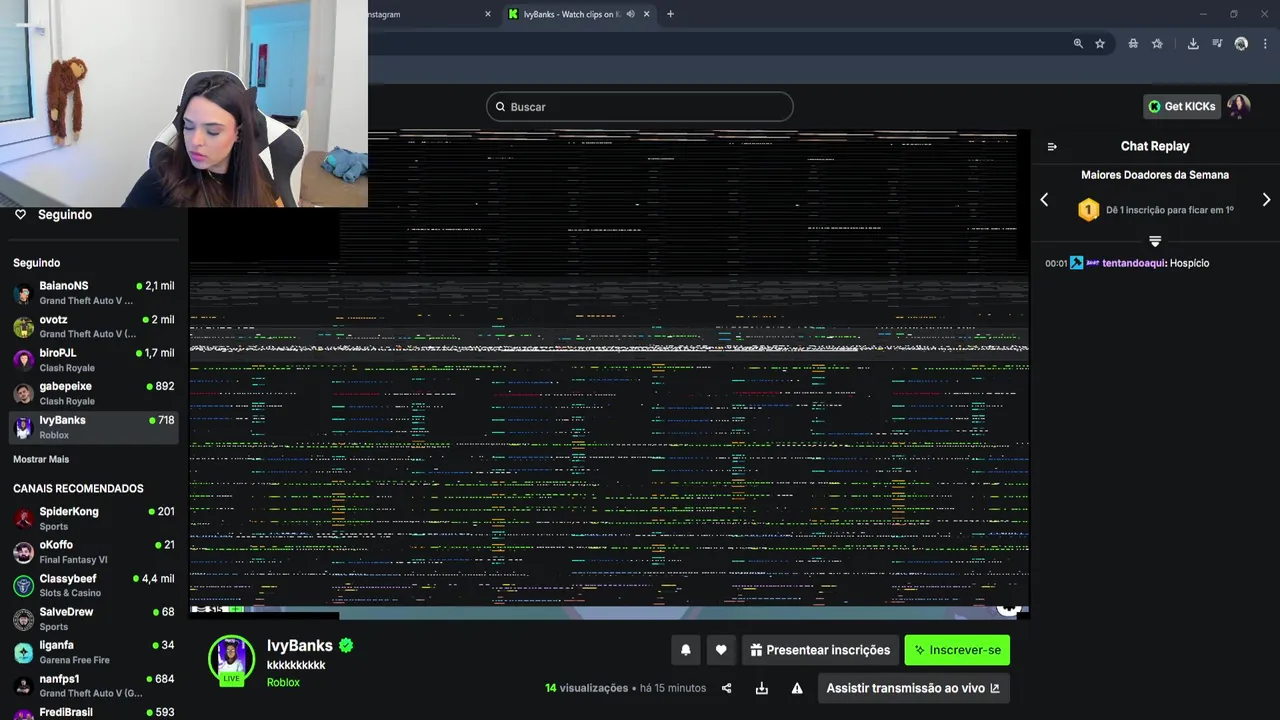Open SalveDrew recommended channel
This screenshot has height=720, width=1280.
[x=94, y=619]
